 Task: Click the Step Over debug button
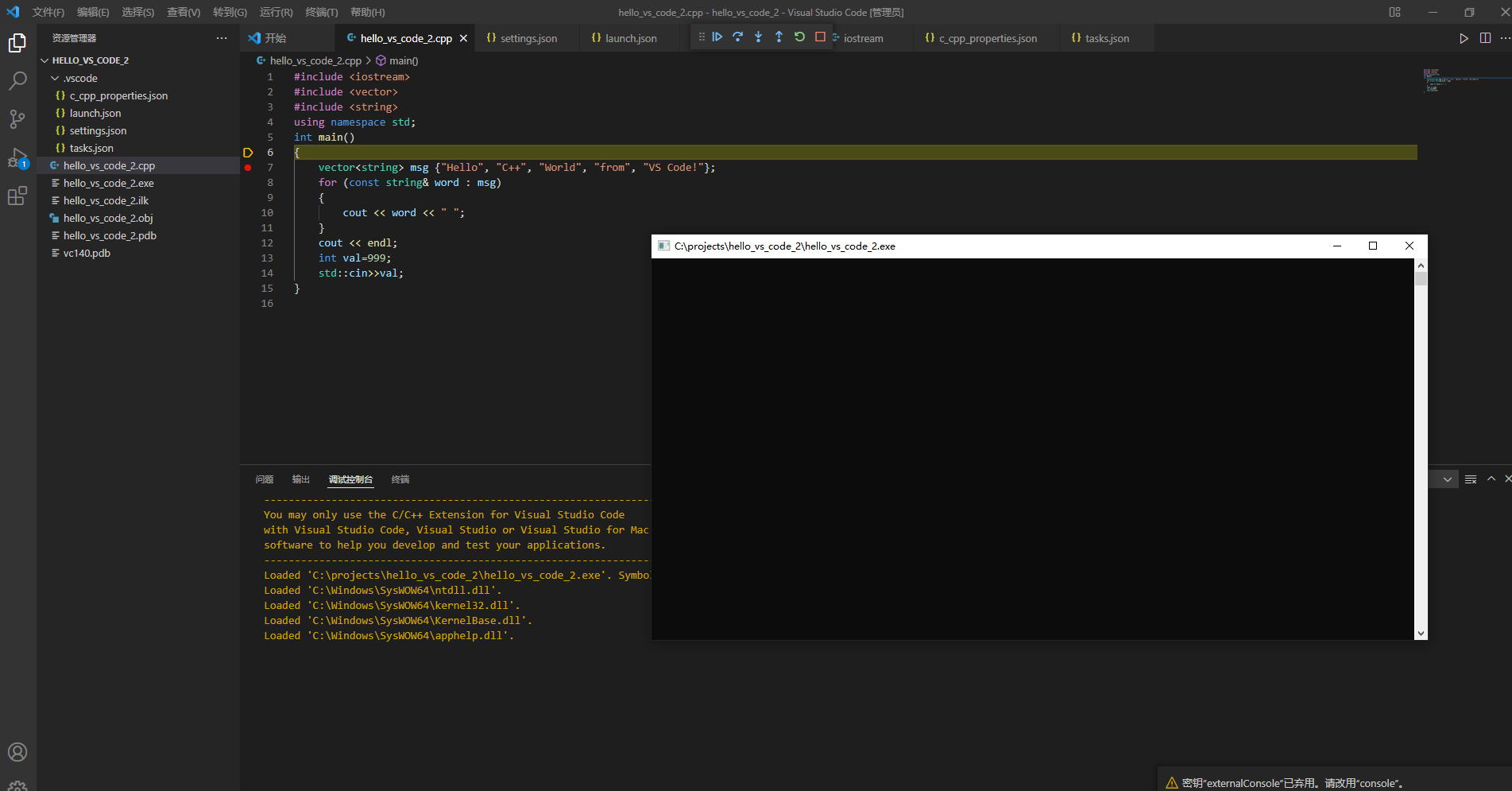pyautogui.click(x=738, y=37)
